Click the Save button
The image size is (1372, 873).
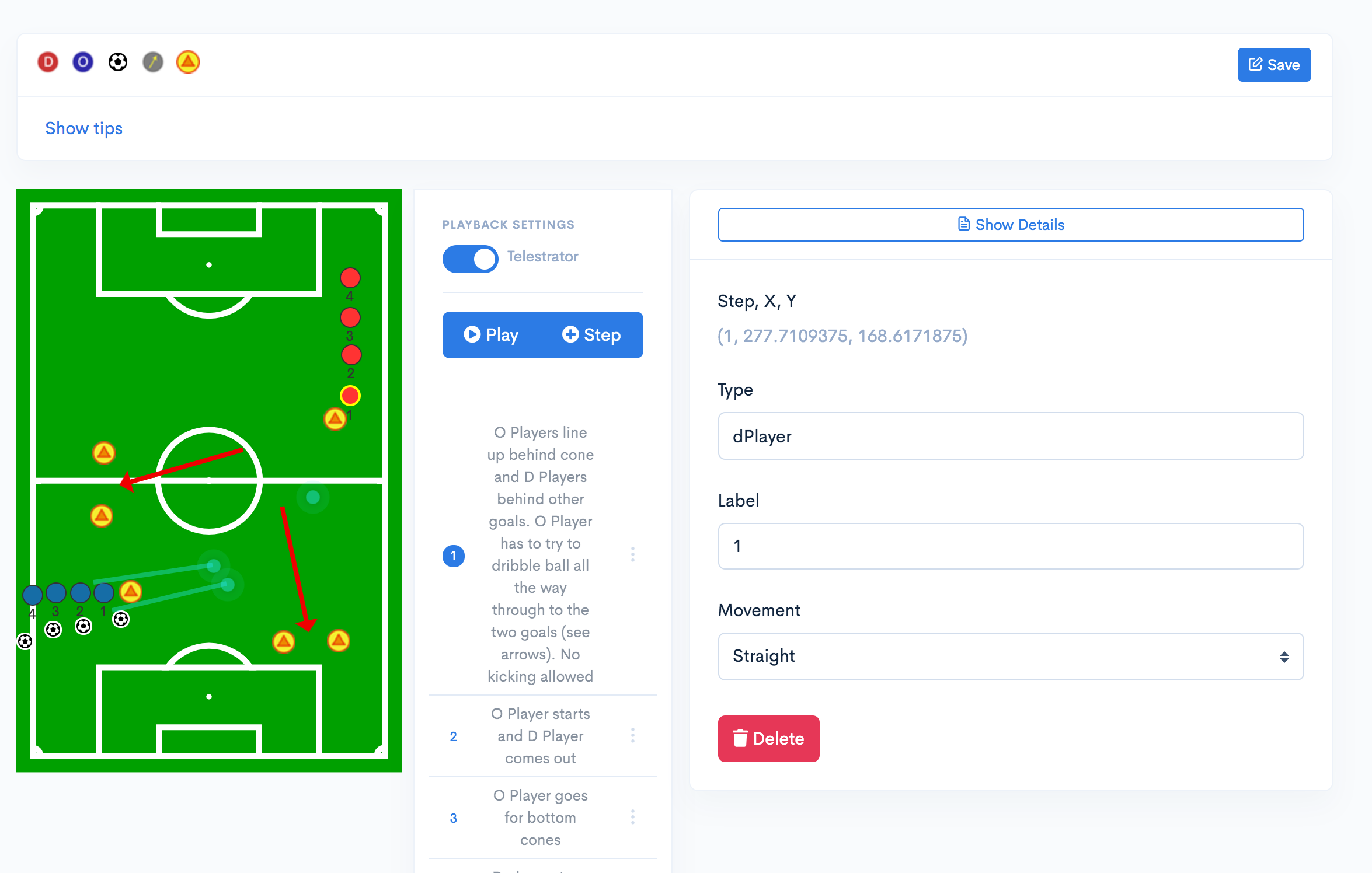(x=1274, y=65)
